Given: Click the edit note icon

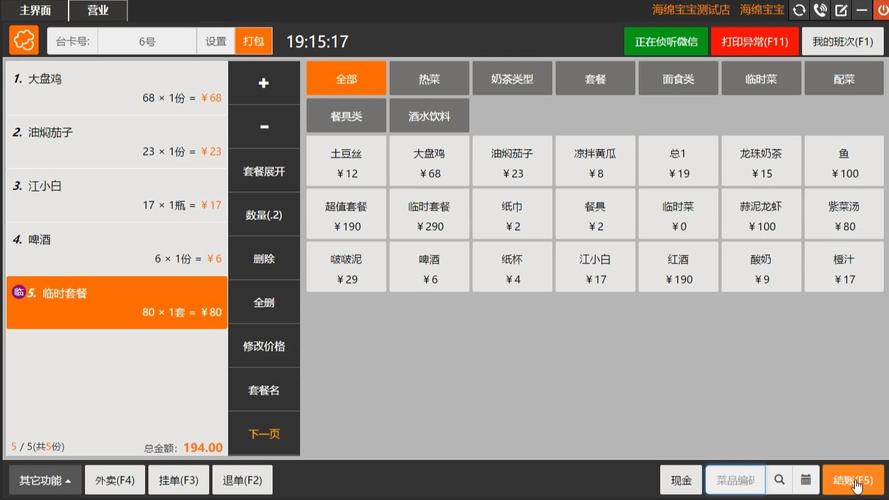Looking at the screenshot, I should pyautogui.click(x=841, y=10).
